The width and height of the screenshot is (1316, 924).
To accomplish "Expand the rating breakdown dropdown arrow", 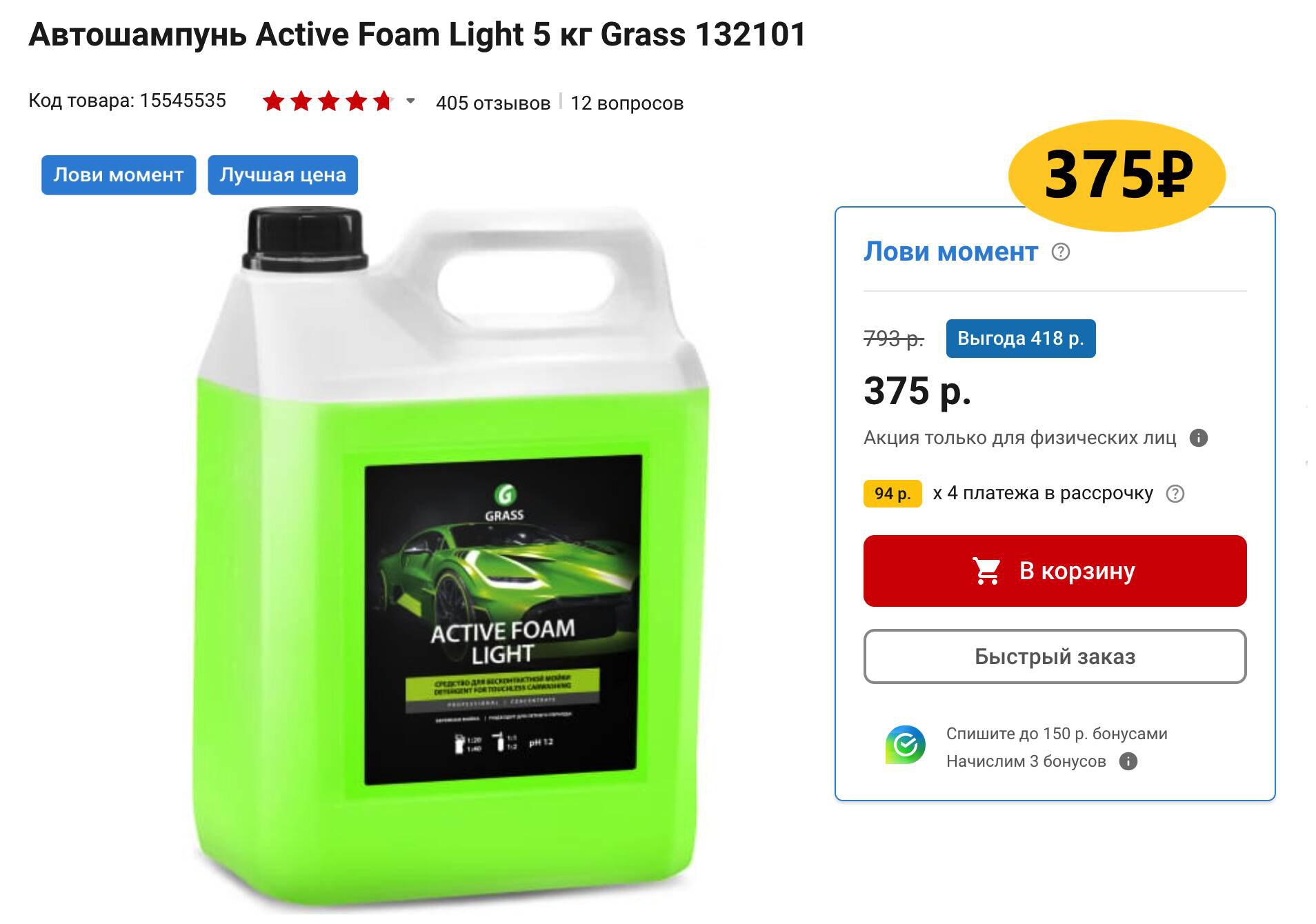I will point(410,101).
